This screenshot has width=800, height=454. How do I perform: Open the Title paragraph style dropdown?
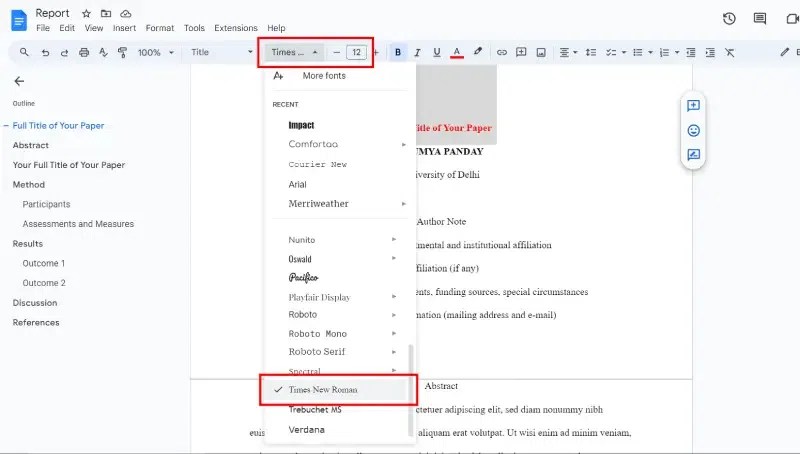click(221, 52)
